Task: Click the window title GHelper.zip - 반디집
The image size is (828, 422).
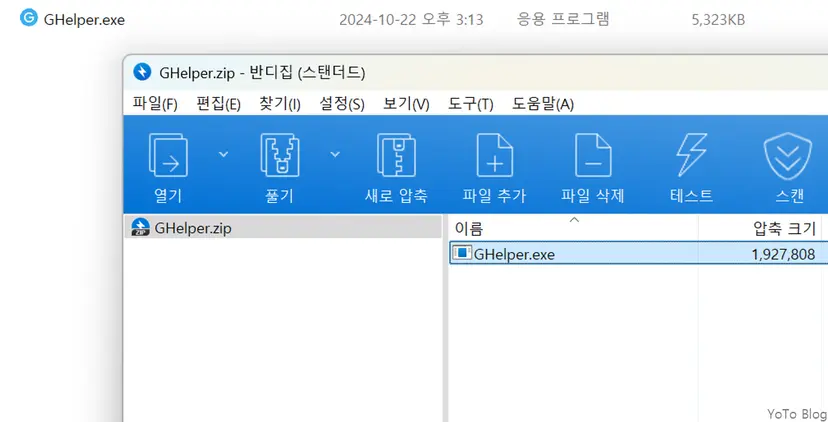Action: pos(262,72)
